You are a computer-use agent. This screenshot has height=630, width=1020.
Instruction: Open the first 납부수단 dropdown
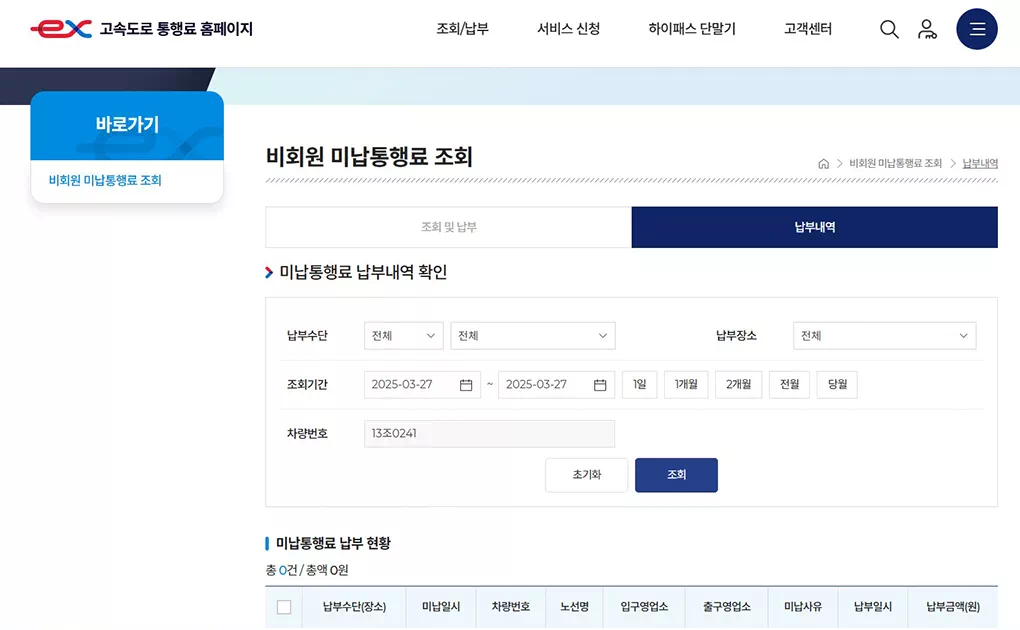(x=402, y=336)
